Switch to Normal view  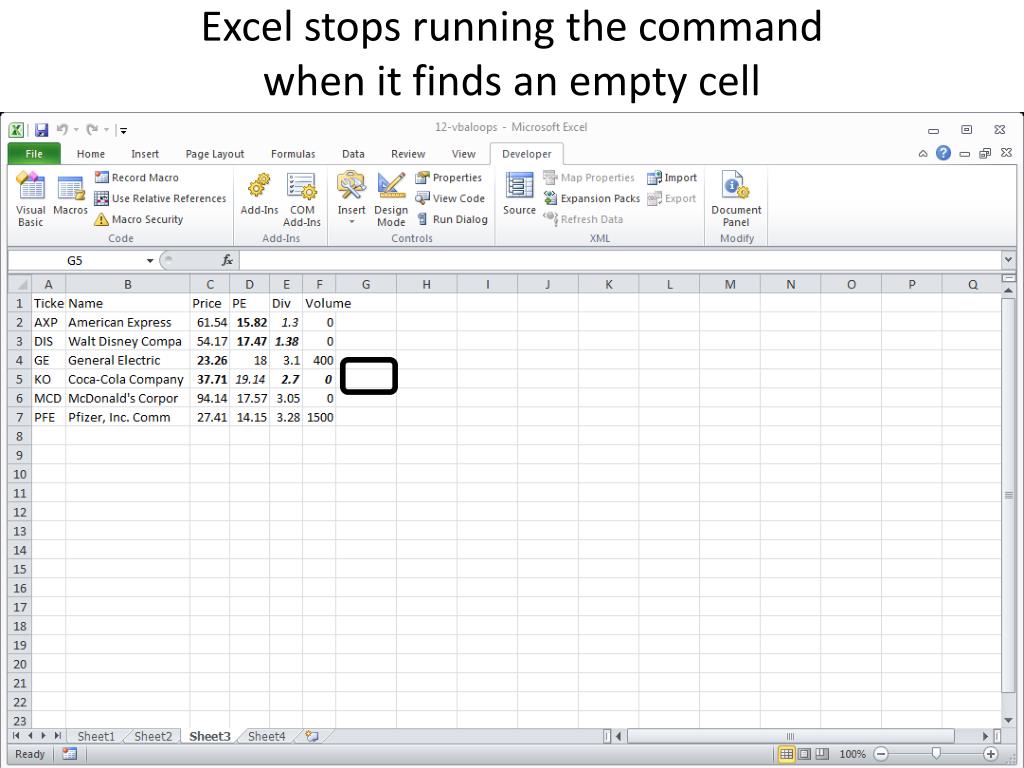tap(786, 754)
